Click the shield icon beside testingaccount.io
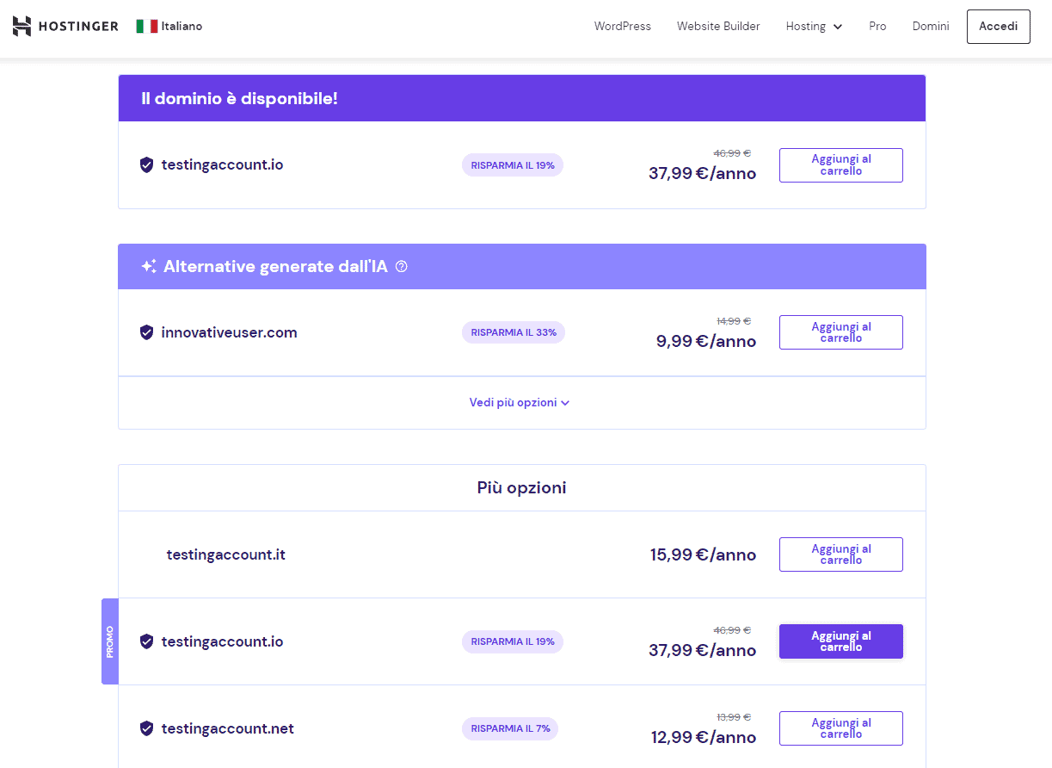 [x=146, y=164]
